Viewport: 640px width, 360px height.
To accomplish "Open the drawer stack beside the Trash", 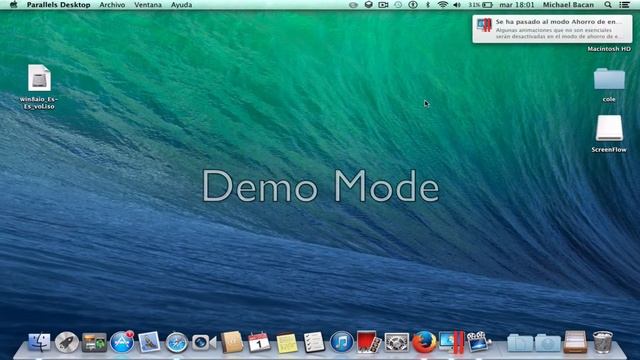I will click(x=575, y=342).
